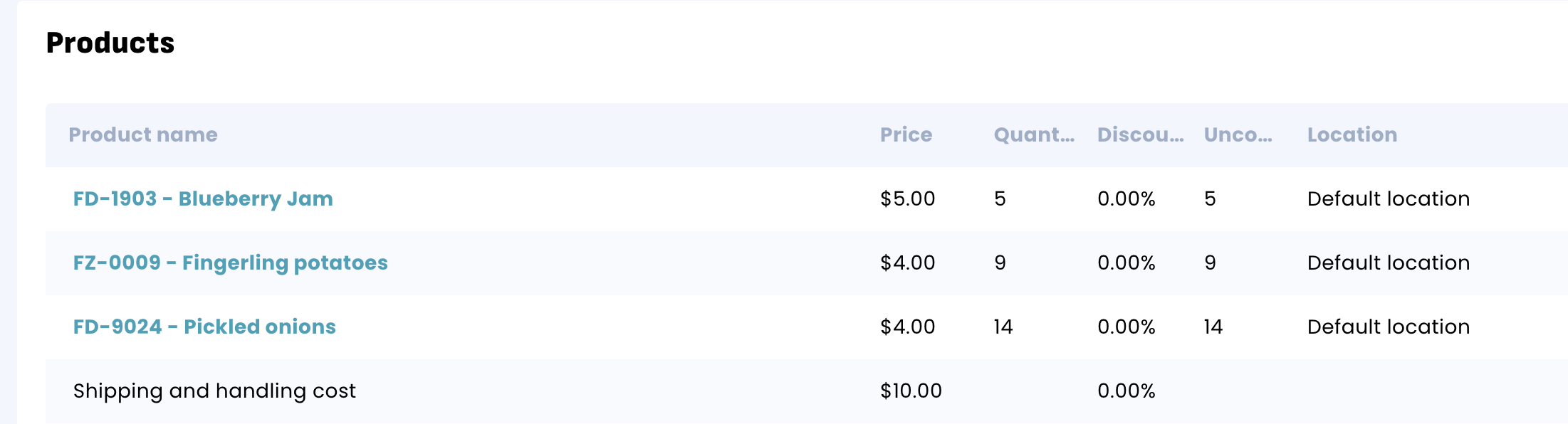Click the Price column header
Screen dimensions: 1568x424
pyautogui.click(x=906, y=135)
